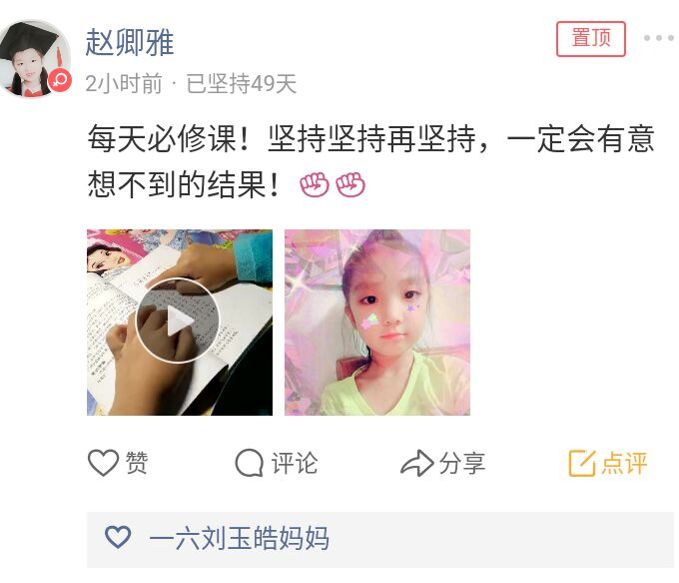Tap the 赞 like label
Viewport: 679px width, 583px height.
pos(137,463)
